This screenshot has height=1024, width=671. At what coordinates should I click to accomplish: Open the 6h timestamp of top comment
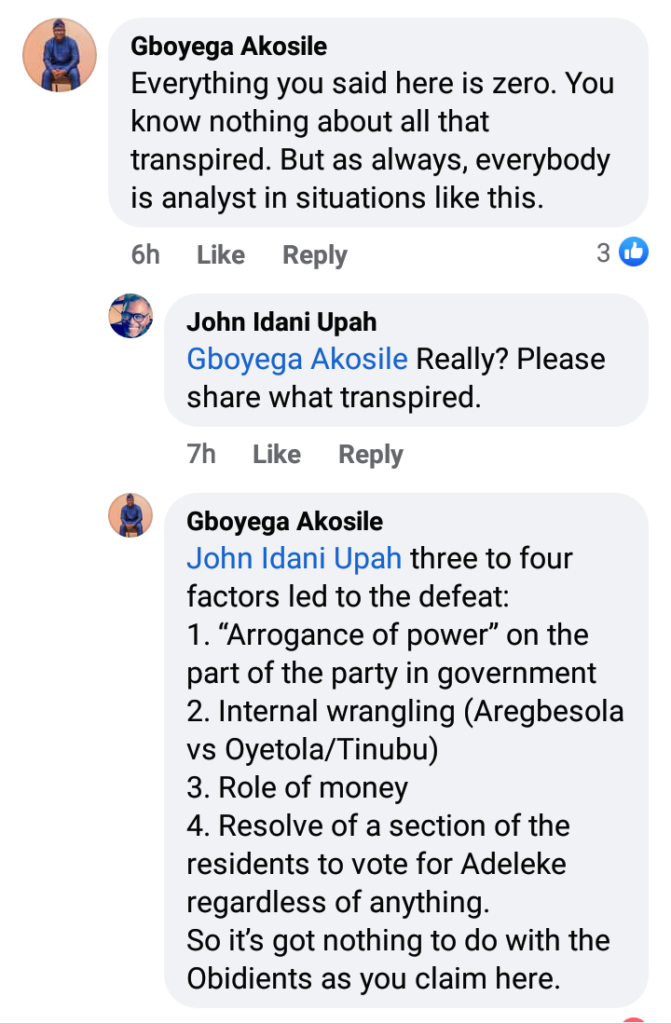[x=145, y=255]
